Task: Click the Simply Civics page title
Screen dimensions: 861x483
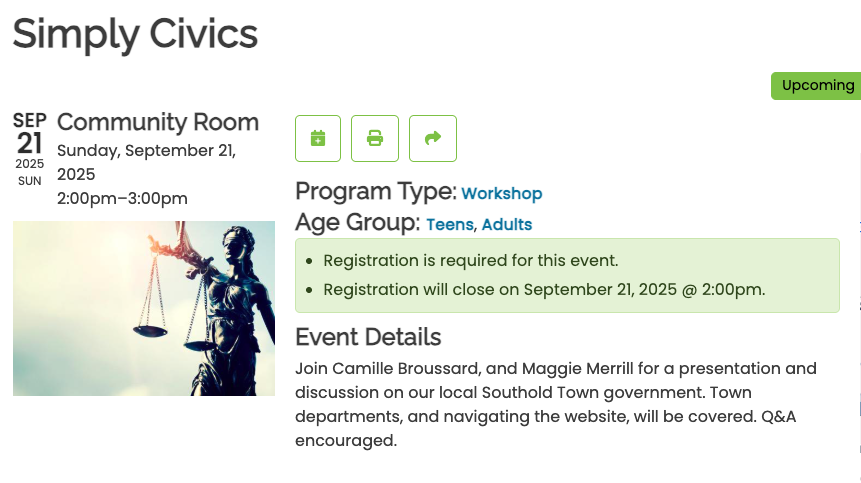Action: 135,34
